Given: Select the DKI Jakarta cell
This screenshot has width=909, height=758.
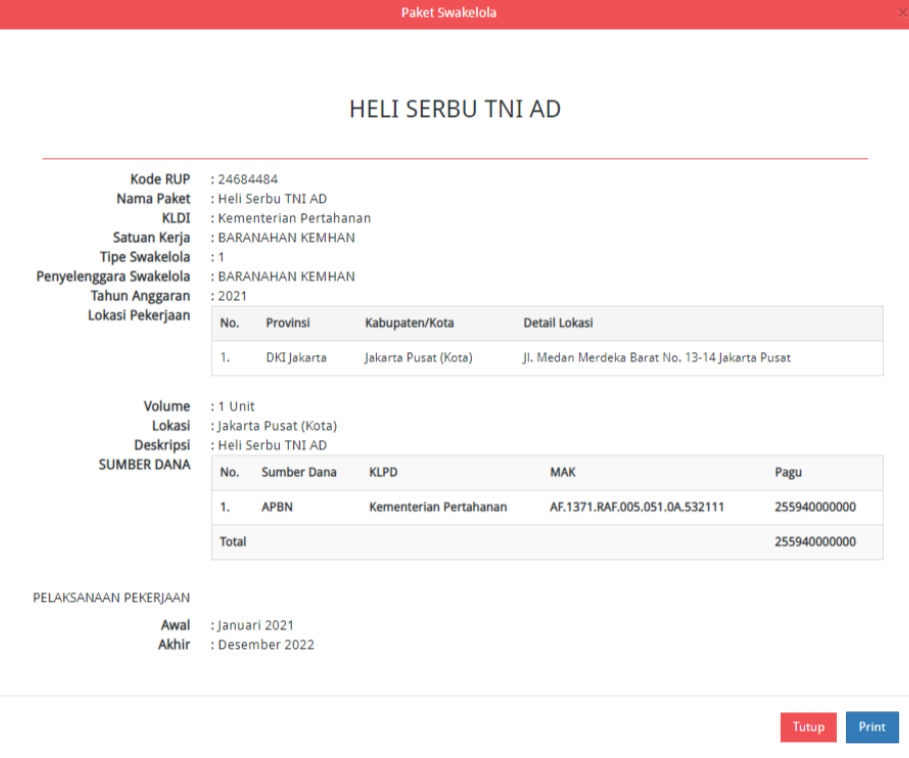Looking at the screenshot, I should click(296, 358).
